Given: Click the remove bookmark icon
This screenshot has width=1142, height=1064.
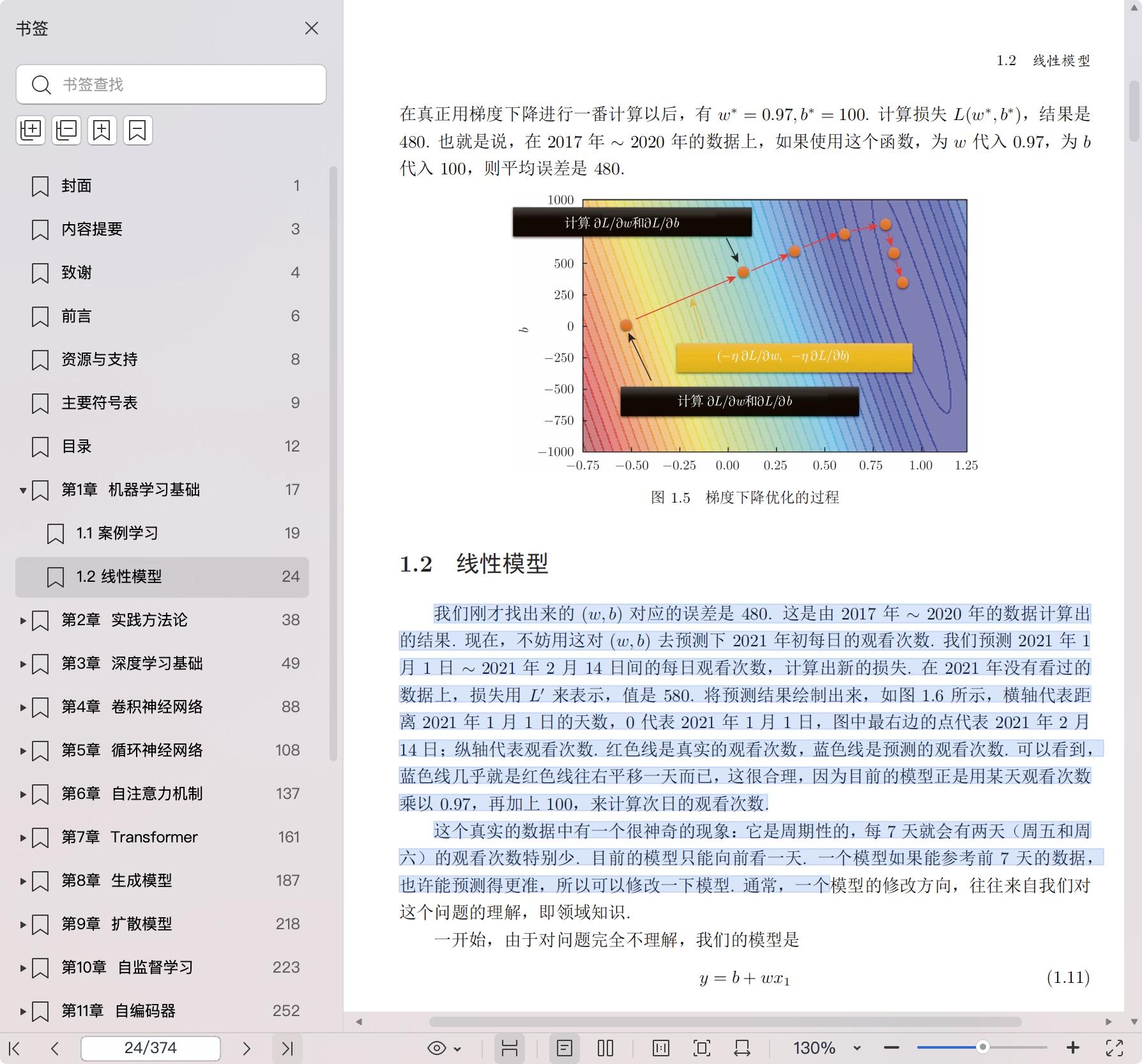Looking at the screenshot, I should 138,130.
